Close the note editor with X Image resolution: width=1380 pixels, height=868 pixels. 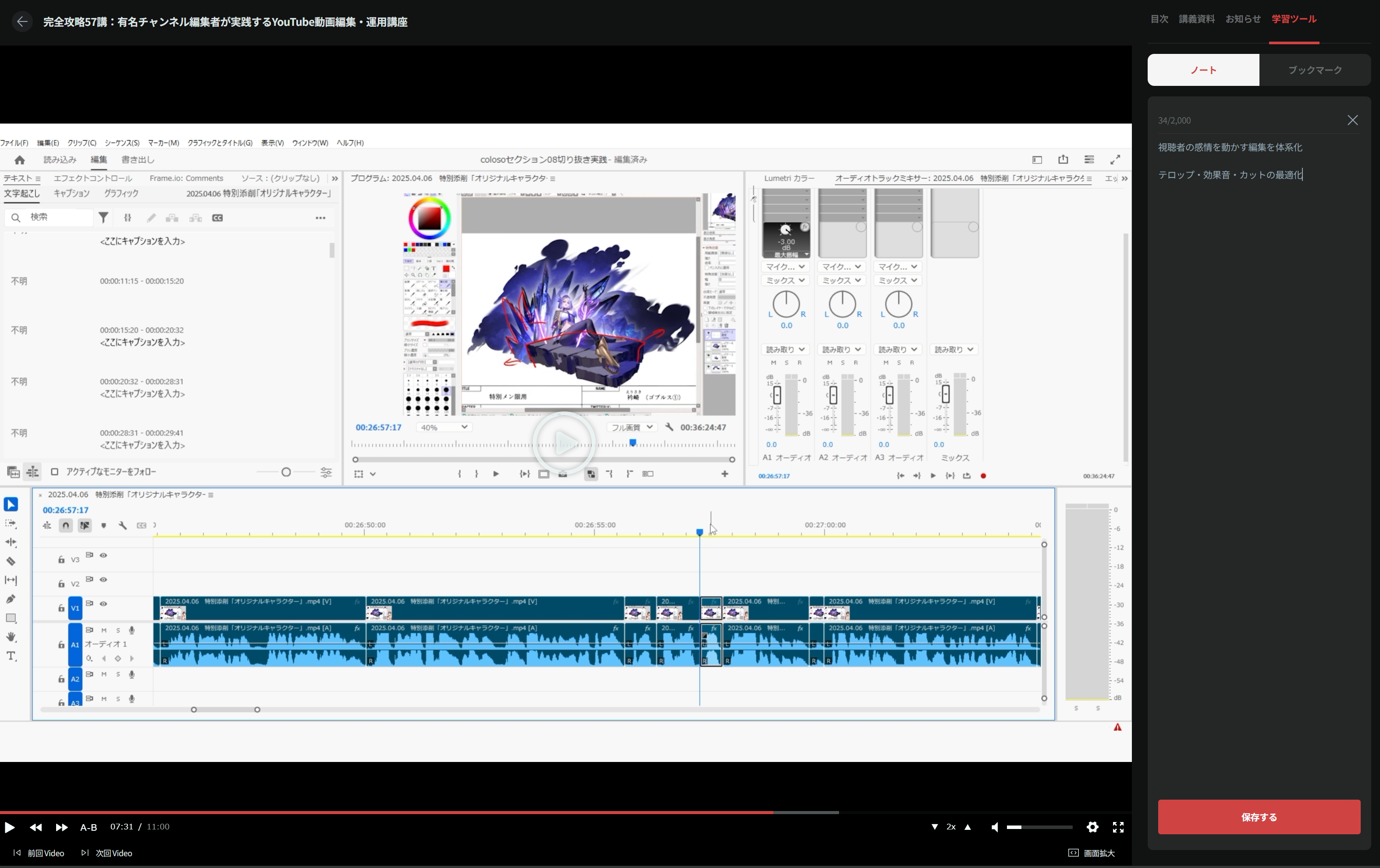click(1352, 120)
